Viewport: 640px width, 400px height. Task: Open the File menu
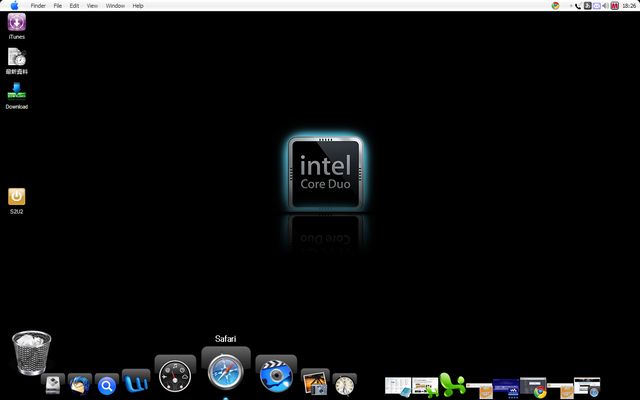[x=58, y=6]
